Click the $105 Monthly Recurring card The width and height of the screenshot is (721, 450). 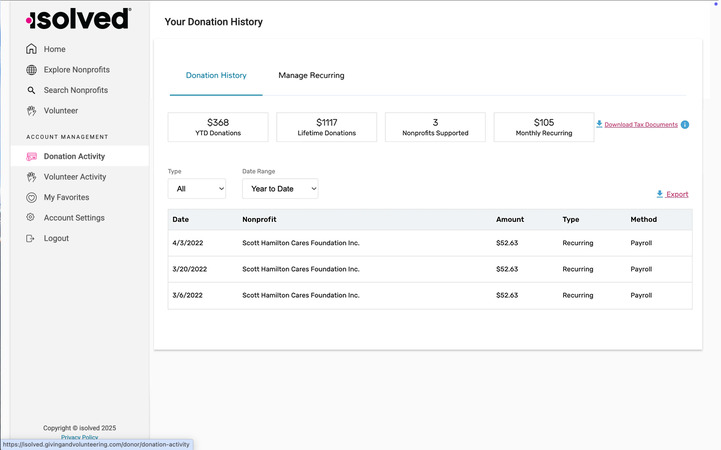coord(544,127)
